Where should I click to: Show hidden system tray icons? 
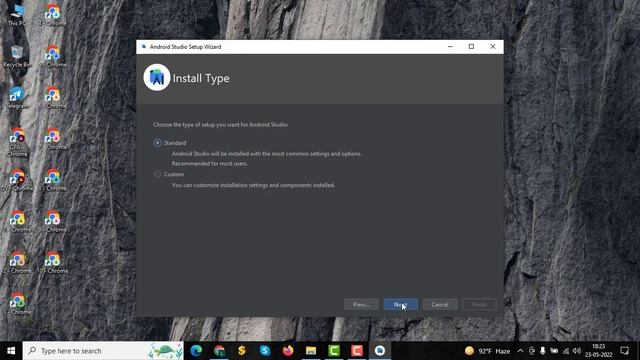coord(520,351)
